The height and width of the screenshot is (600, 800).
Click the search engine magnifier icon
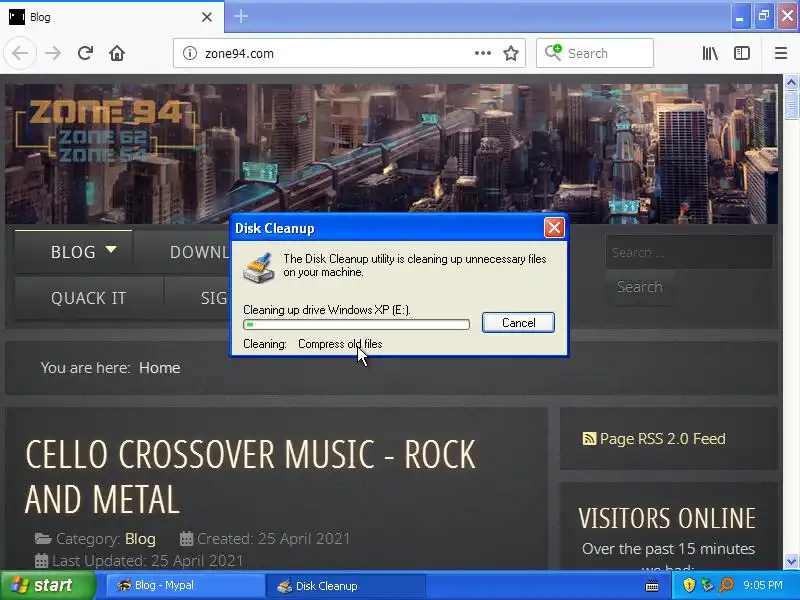click(553, 52)
